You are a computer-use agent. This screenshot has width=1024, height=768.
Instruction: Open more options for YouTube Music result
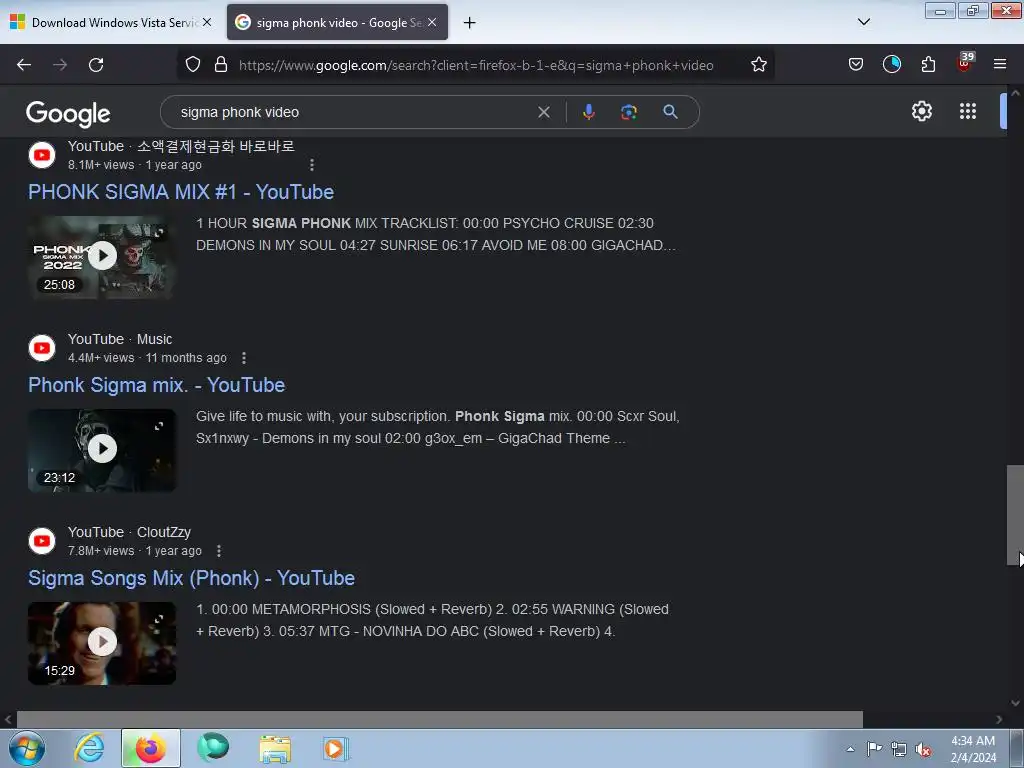point(244,358)
